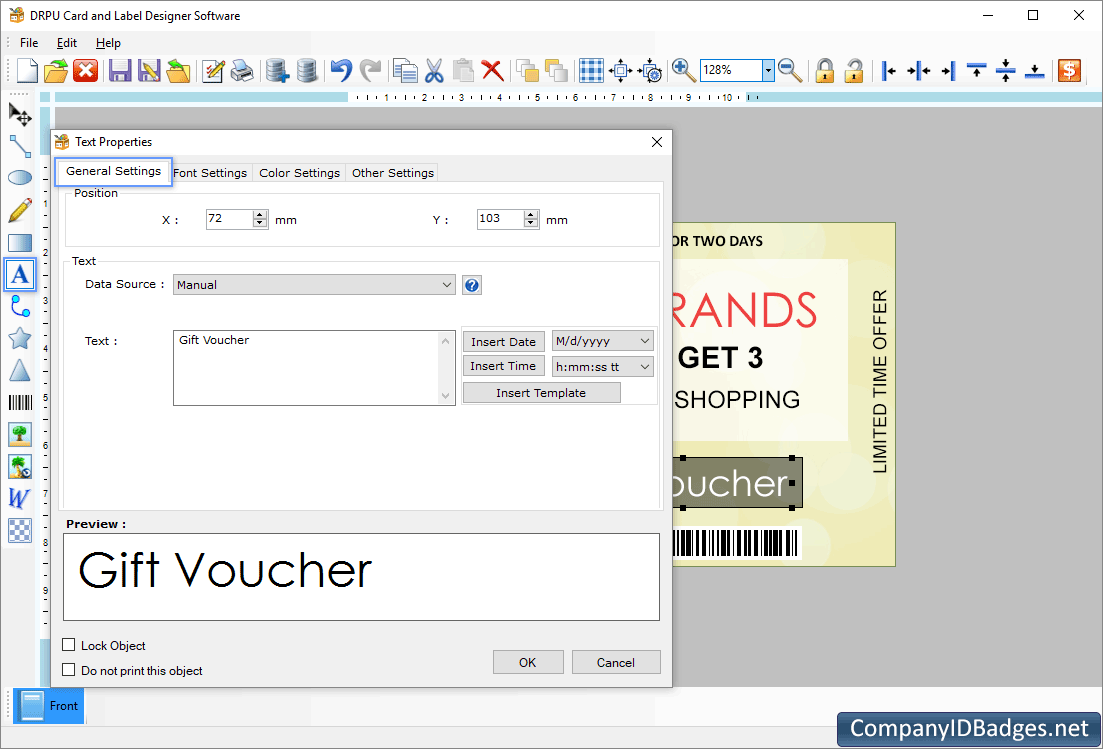The height and width of the screenshot is (749, 1103).
Task: Select the Triangle shape tool
Action: 20,370
